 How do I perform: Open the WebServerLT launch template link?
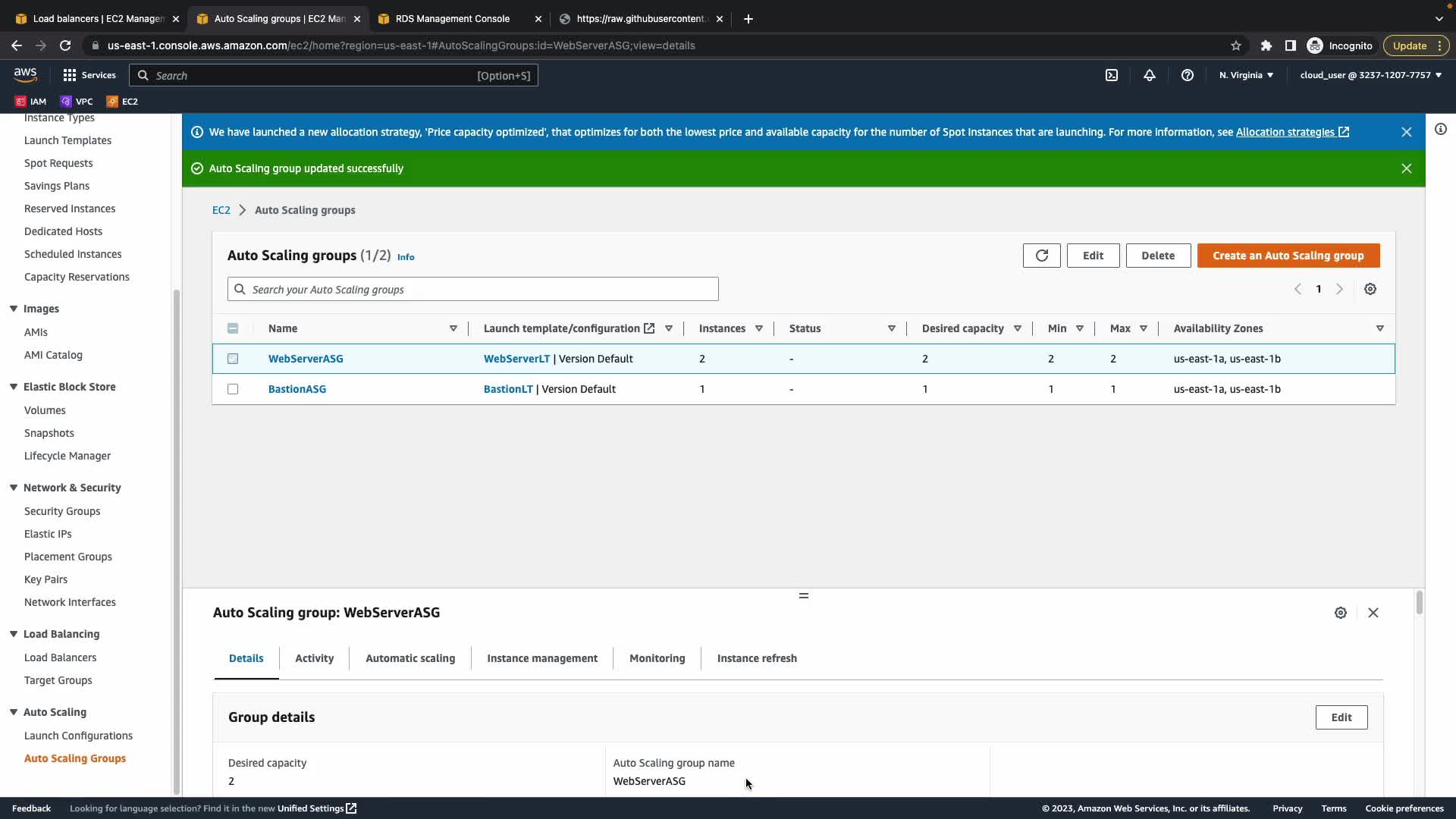pyautogui.click(x=516, y=359)
